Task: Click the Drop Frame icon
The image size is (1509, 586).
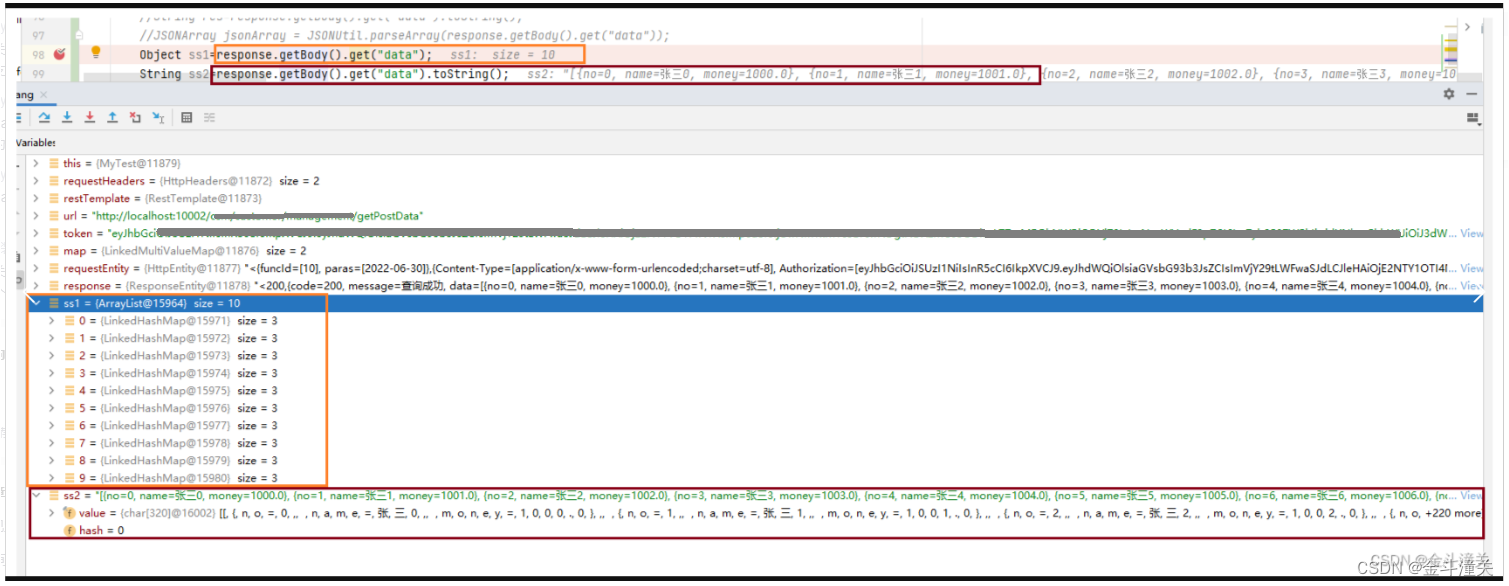Action: click(135, 117)
